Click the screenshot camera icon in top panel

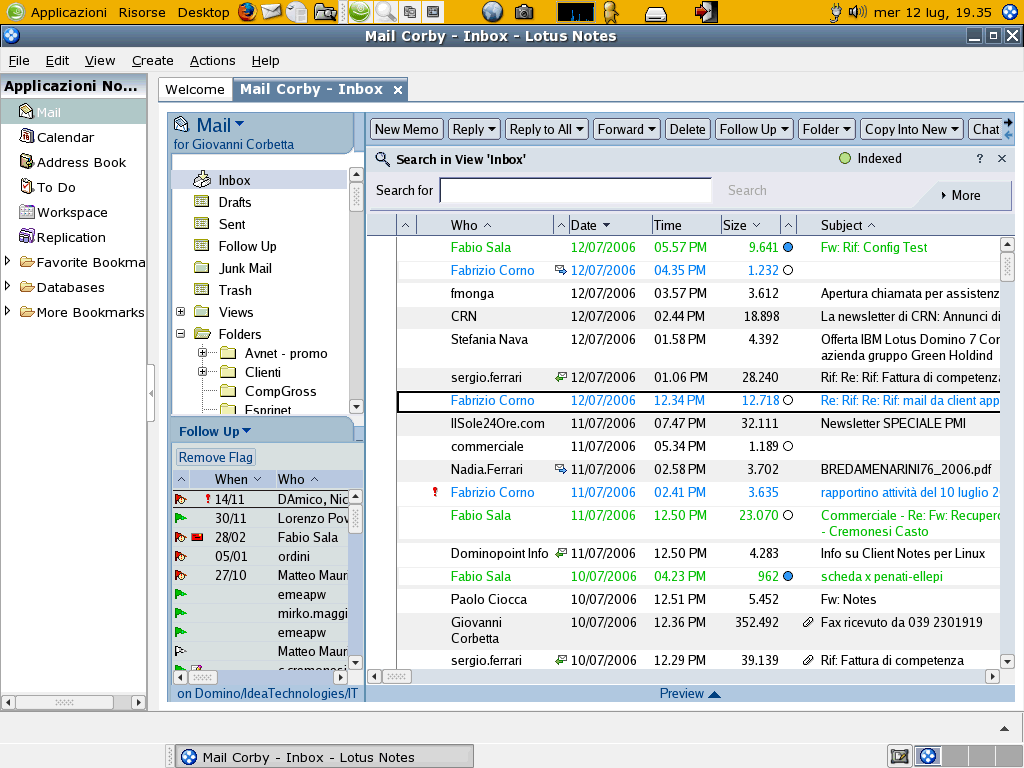(524, 12)
